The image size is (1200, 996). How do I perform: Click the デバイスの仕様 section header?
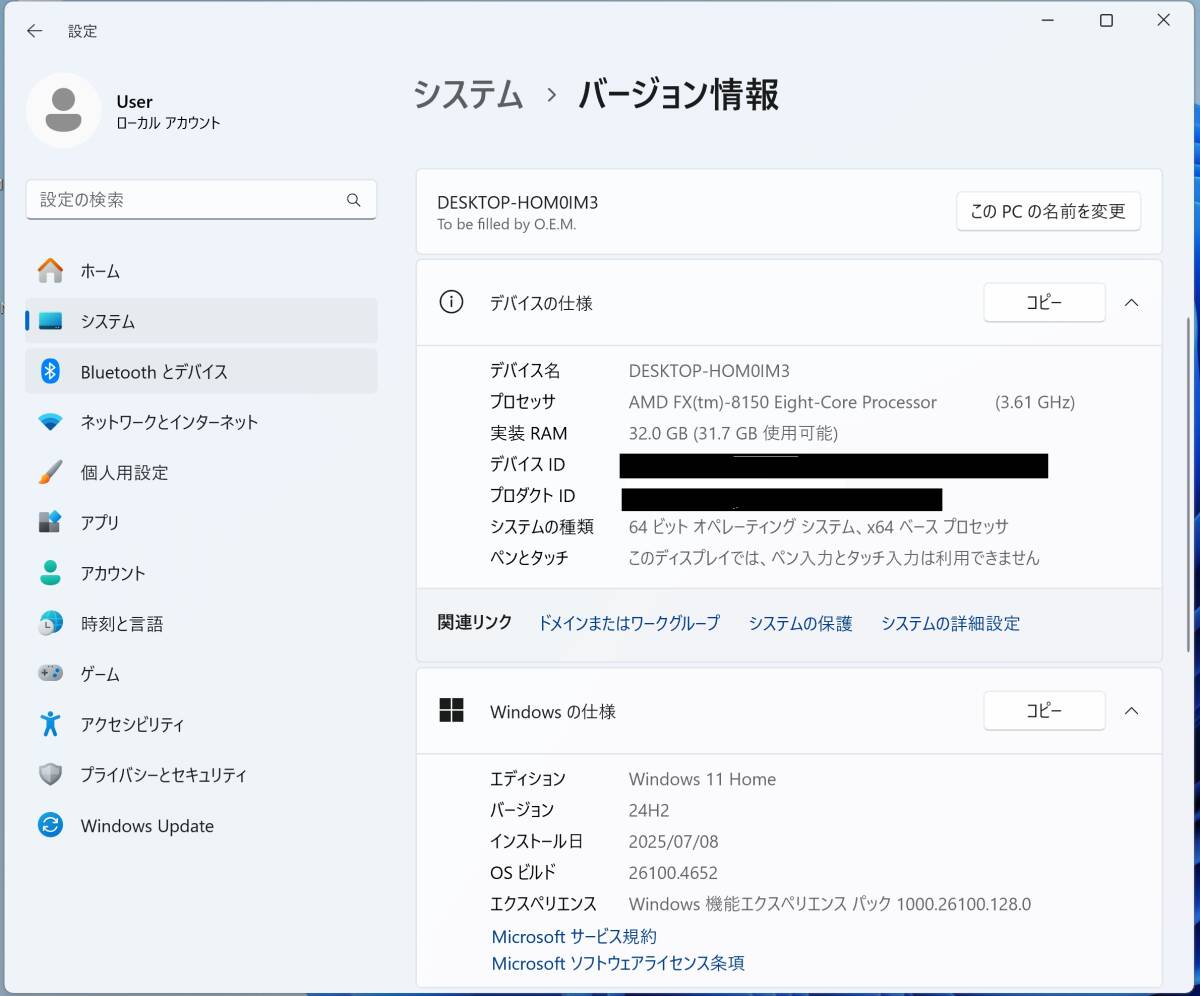[x=789, y=303]
